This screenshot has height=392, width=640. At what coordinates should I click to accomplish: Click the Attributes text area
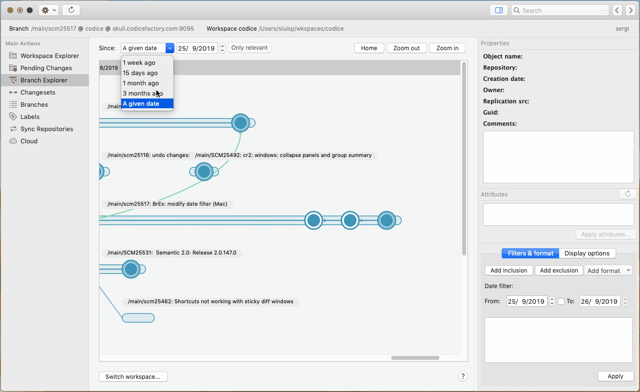[558, 214]
